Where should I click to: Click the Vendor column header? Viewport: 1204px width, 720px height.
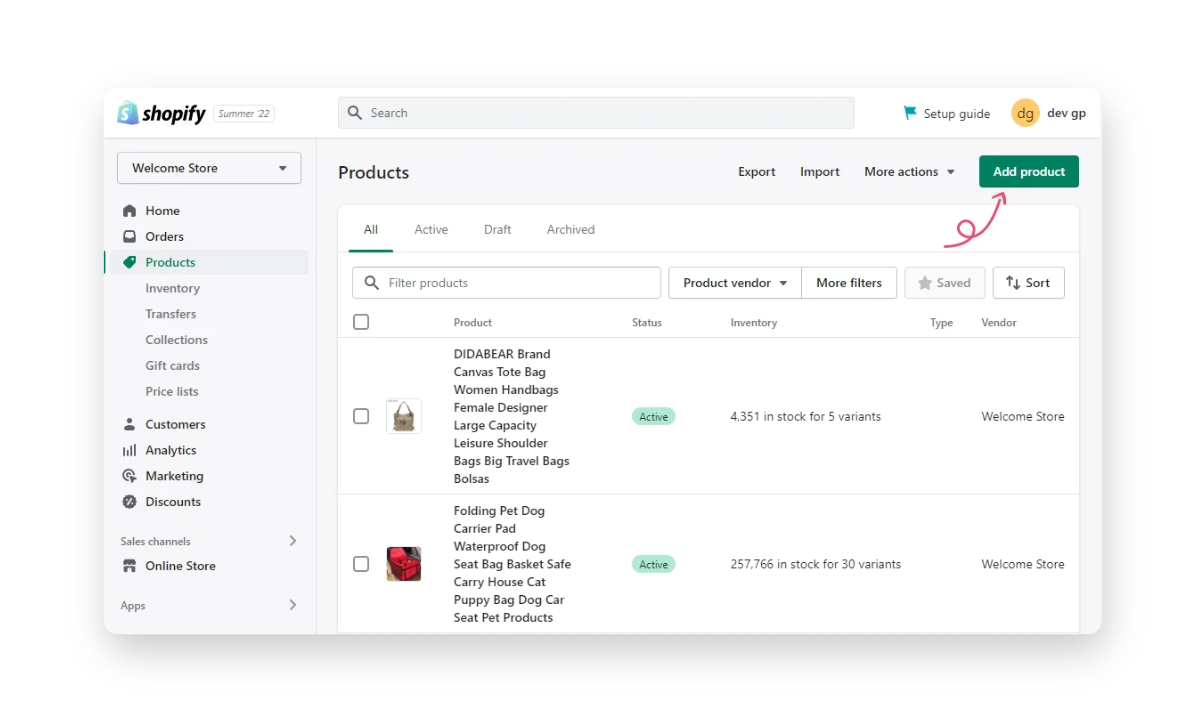click(x=999, y=323)
